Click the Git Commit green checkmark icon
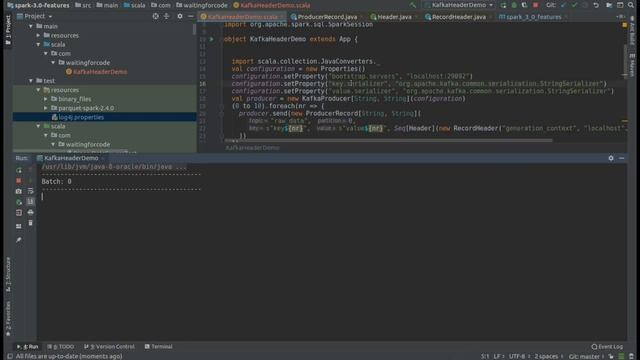This screenshot has width=640, height=360. pyautogui.click(x=574, y=5)
